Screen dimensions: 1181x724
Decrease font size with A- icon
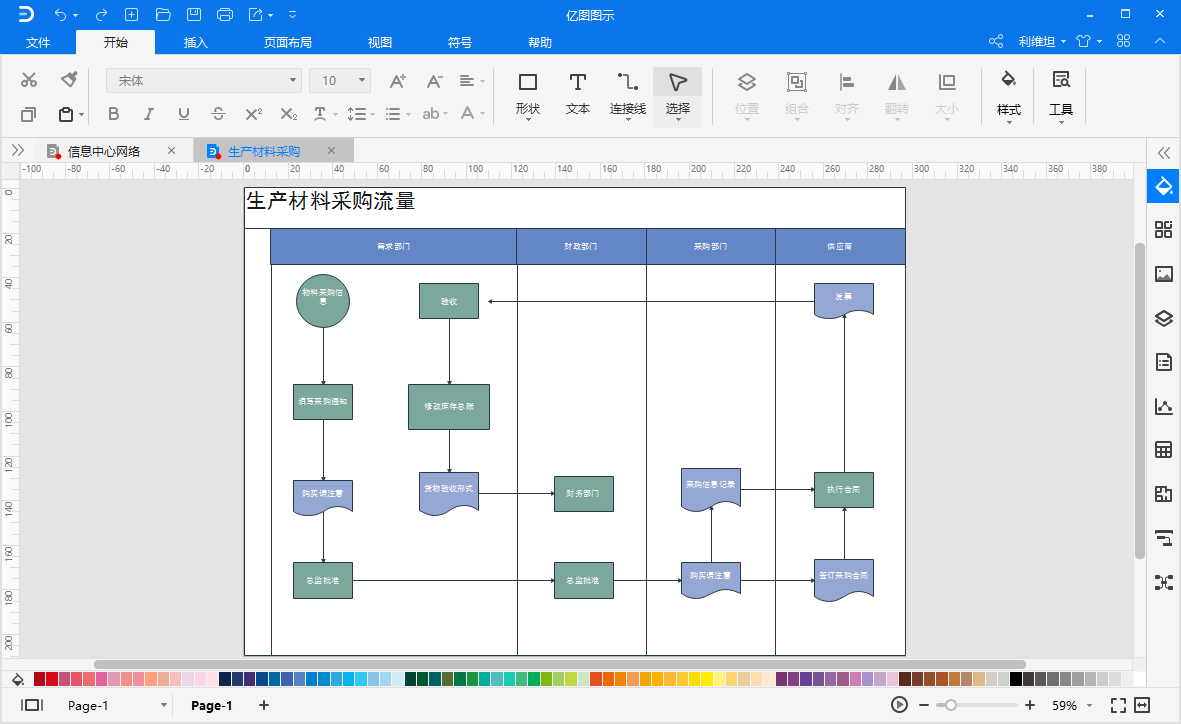[435, 81]
